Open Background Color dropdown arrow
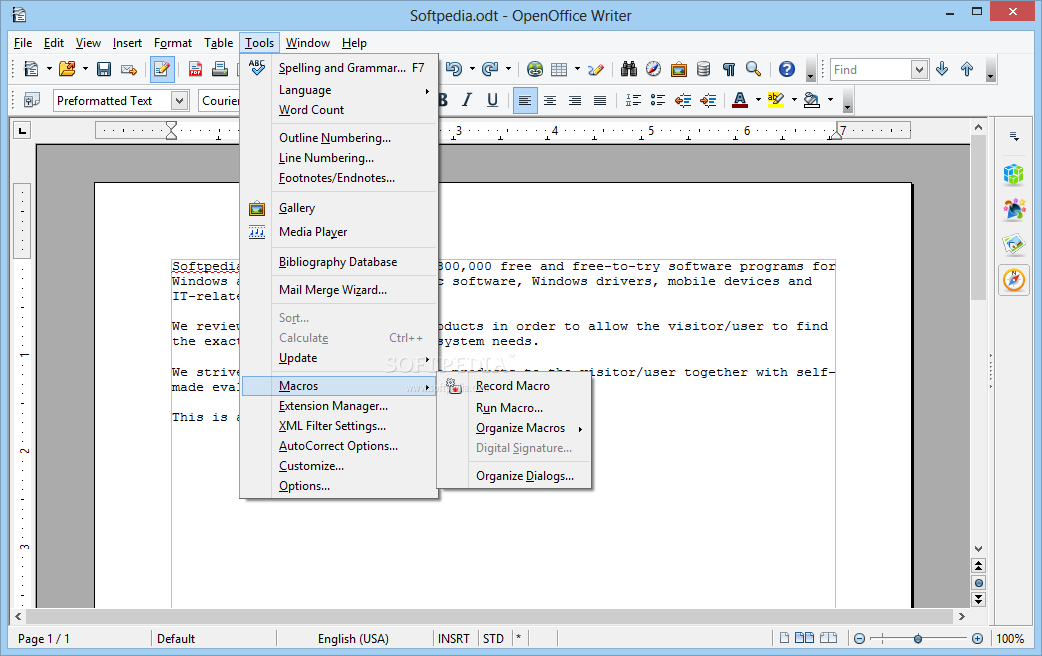 tap(830, 100)
